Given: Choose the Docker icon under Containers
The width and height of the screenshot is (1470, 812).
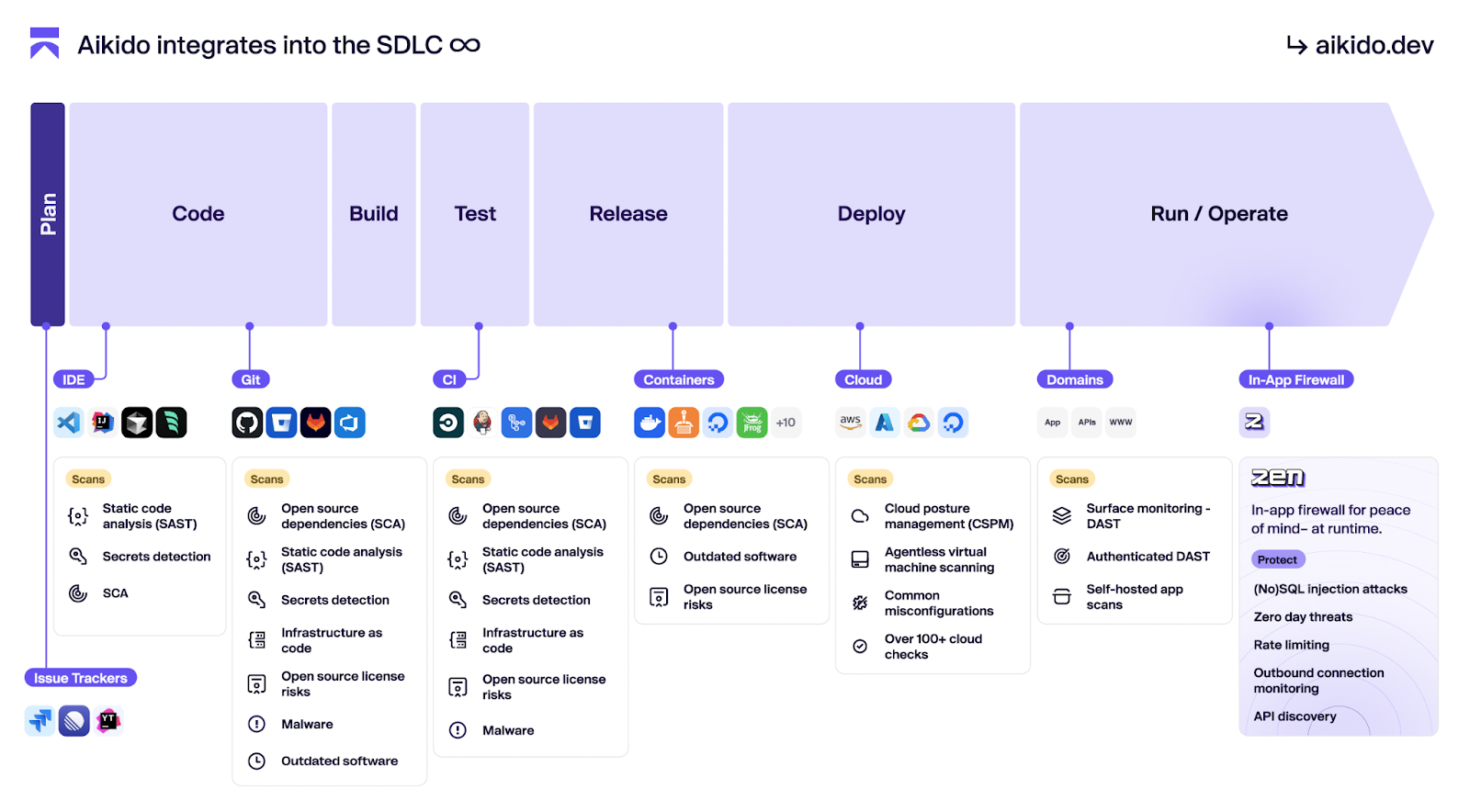Looking at the screenshot, I should (650, 423).
